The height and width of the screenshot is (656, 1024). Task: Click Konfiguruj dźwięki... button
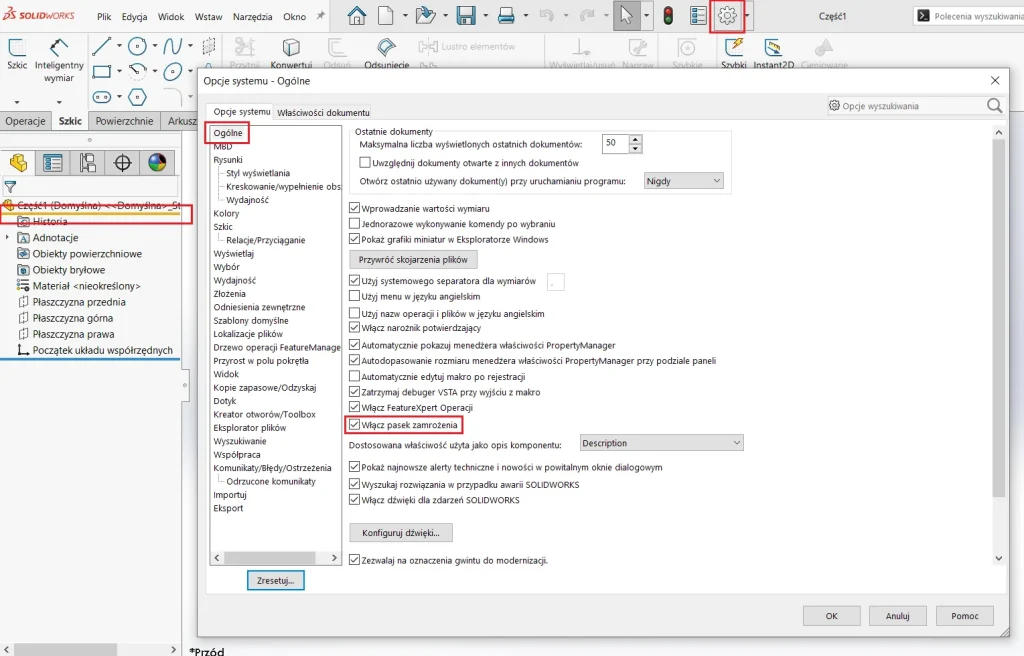(x=401, y=533)
